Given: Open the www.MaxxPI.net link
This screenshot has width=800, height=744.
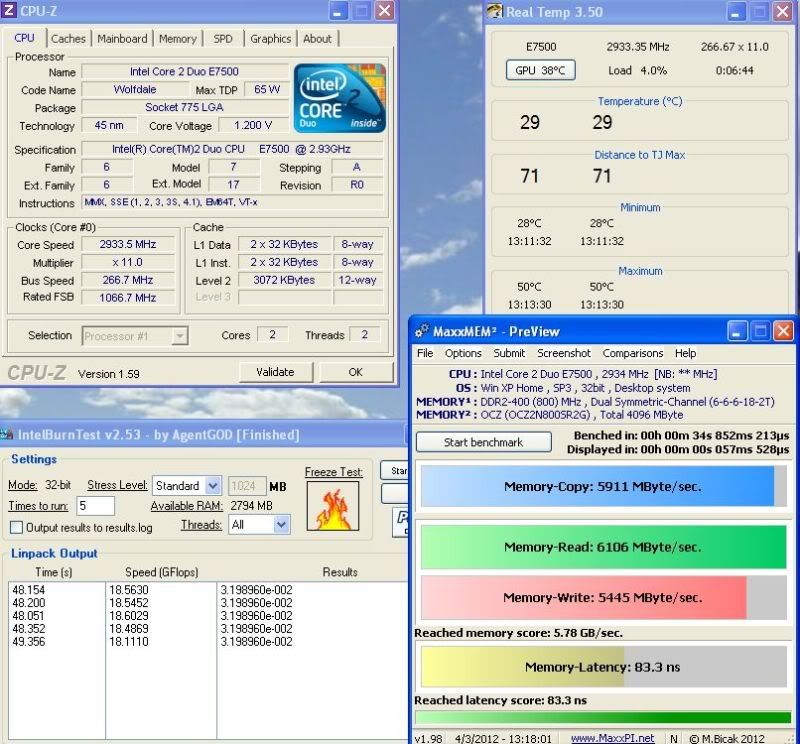Looking at the screenshot, I should (x=612, y=738).
